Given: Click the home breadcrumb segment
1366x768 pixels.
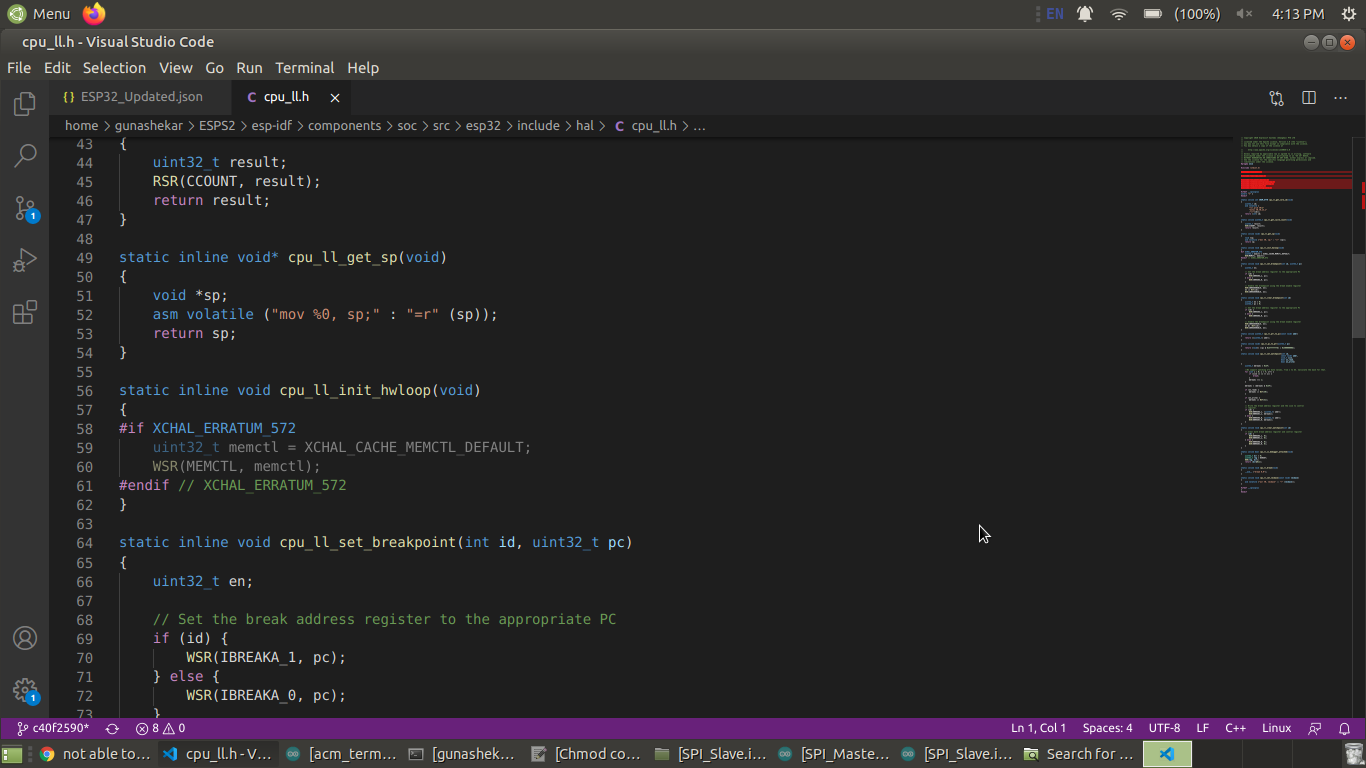Looking at the screenshot, I should 81,126.
